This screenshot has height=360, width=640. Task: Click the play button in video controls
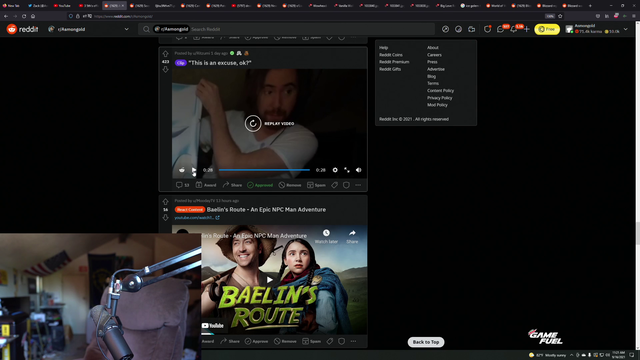[194, 170]
